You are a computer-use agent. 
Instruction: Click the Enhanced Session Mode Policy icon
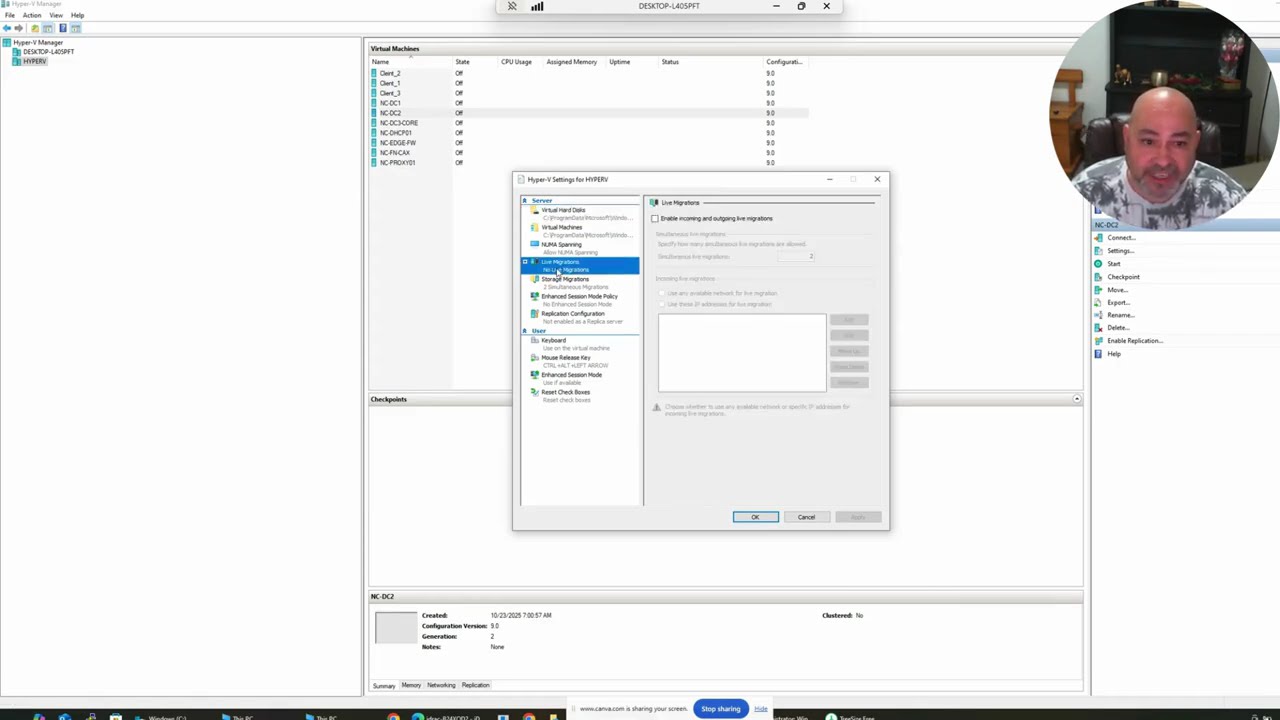click(x=535, y=296)
